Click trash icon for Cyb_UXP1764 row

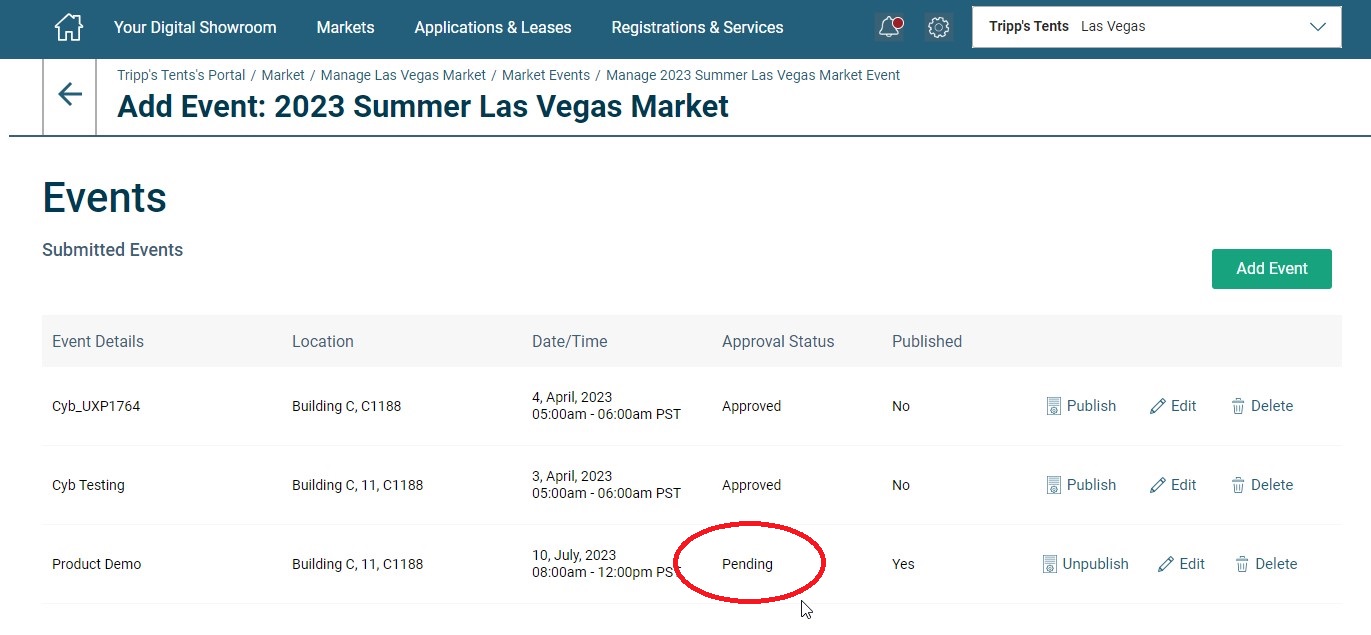coord(1238,406)
